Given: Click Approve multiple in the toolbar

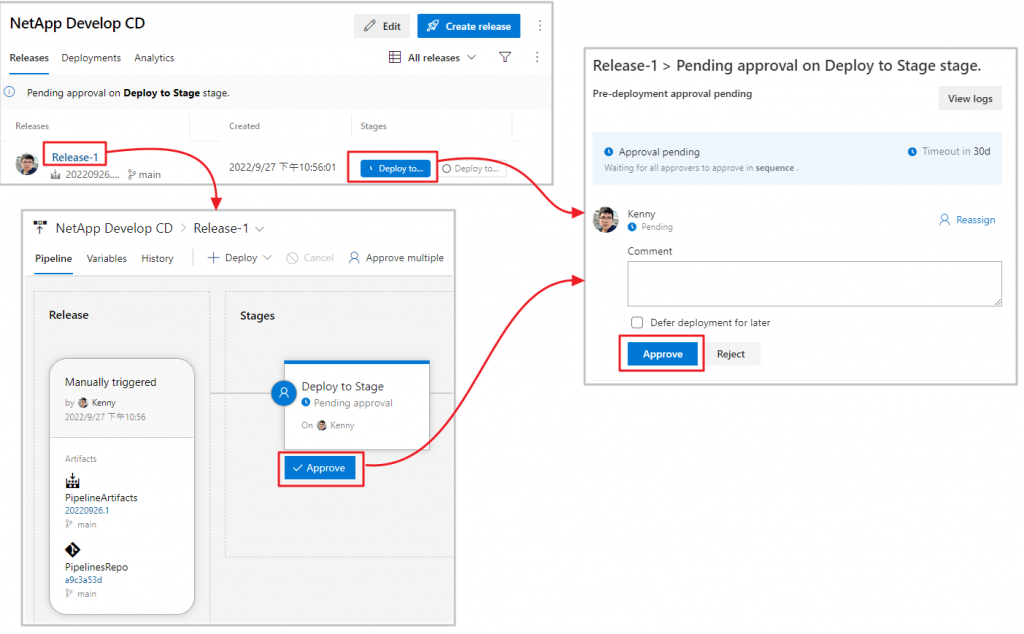Looking at the screenshot, I should tap(396, 258).
